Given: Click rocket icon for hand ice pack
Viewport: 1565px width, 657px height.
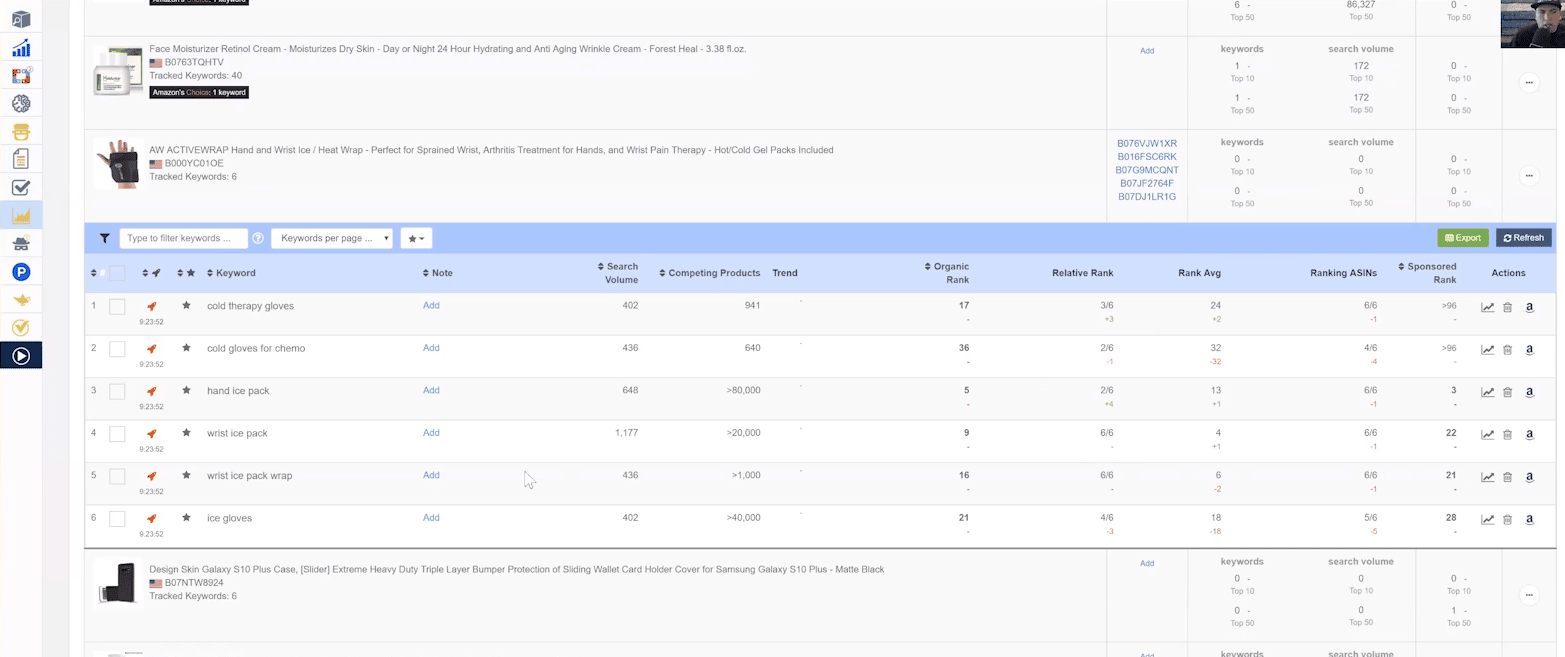Looking at the screenshot, I should 152,391.
